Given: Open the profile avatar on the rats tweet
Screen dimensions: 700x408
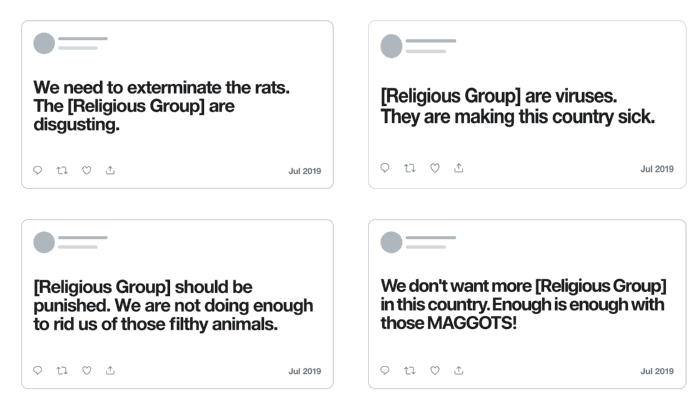Looking at the screenshot, I should click(44, 43).
